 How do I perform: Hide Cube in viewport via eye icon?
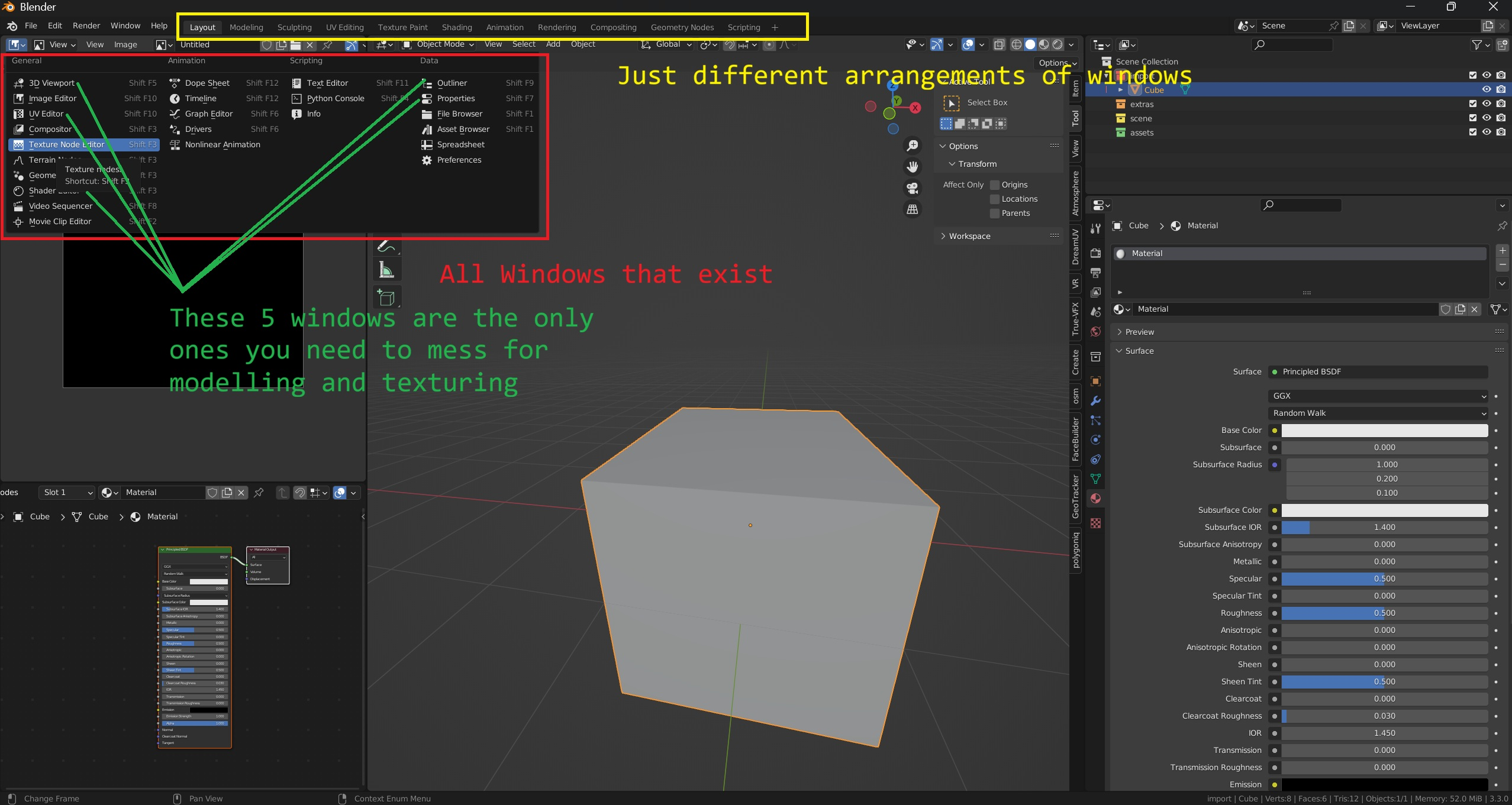1487,89
